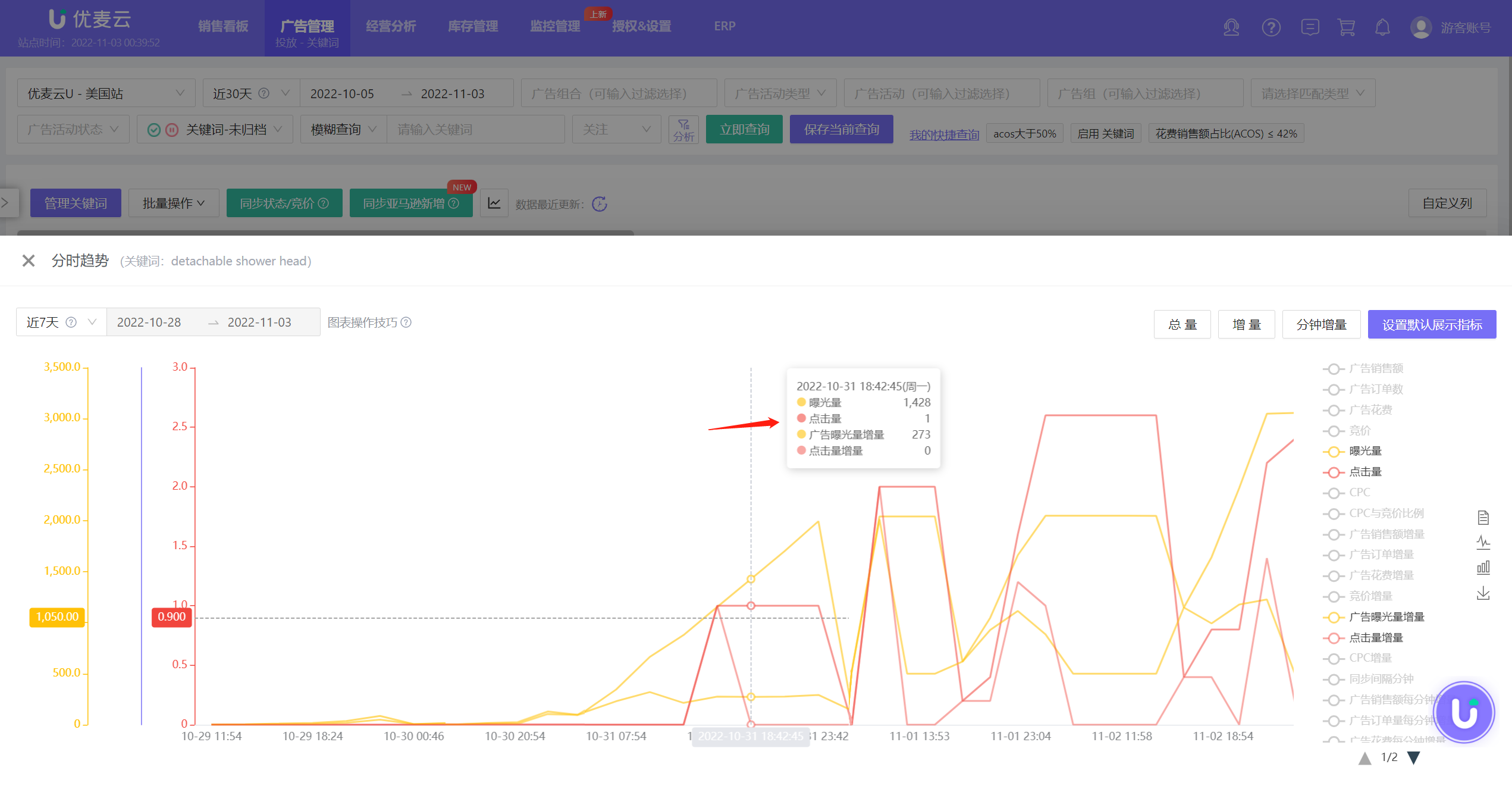
Task: Toggle 竞价 legend series
Action: pos(1347,431)
